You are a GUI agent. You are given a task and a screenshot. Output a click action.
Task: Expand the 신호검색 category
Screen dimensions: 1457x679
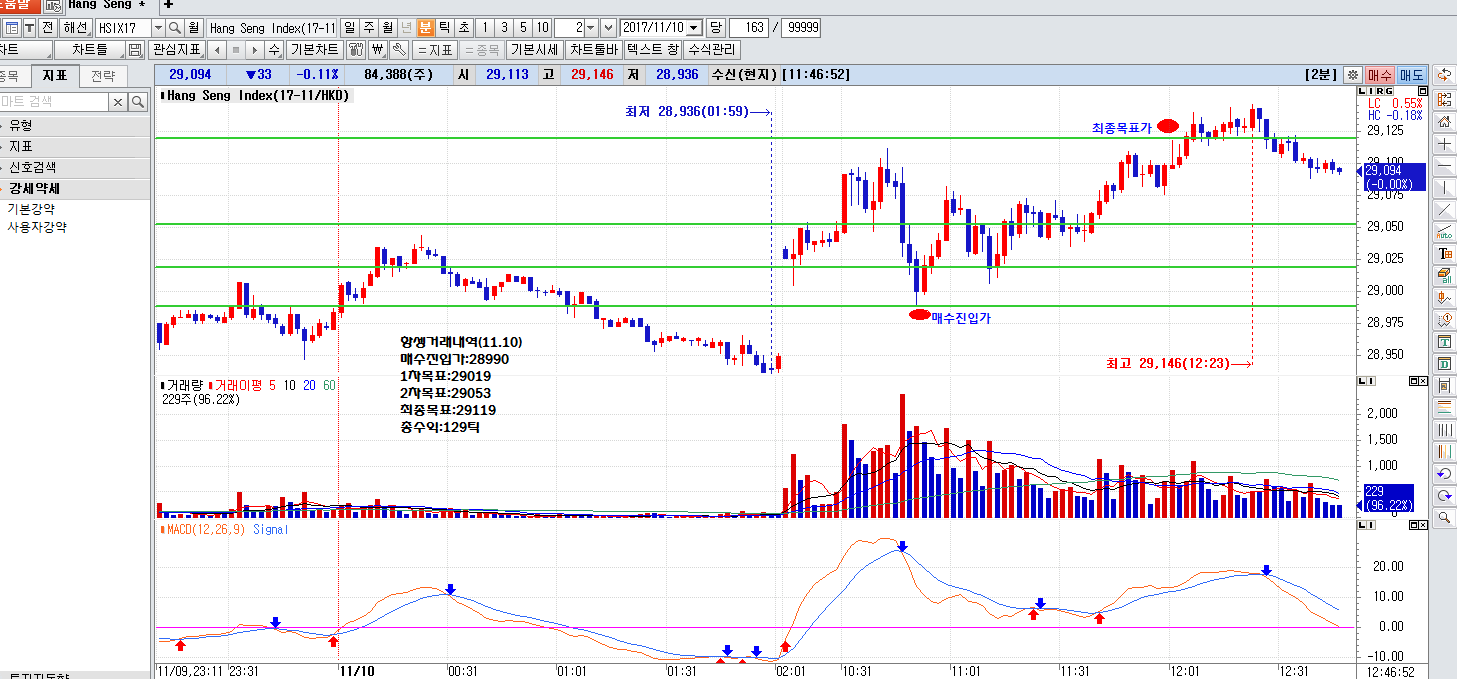click(x=75, y=167)
